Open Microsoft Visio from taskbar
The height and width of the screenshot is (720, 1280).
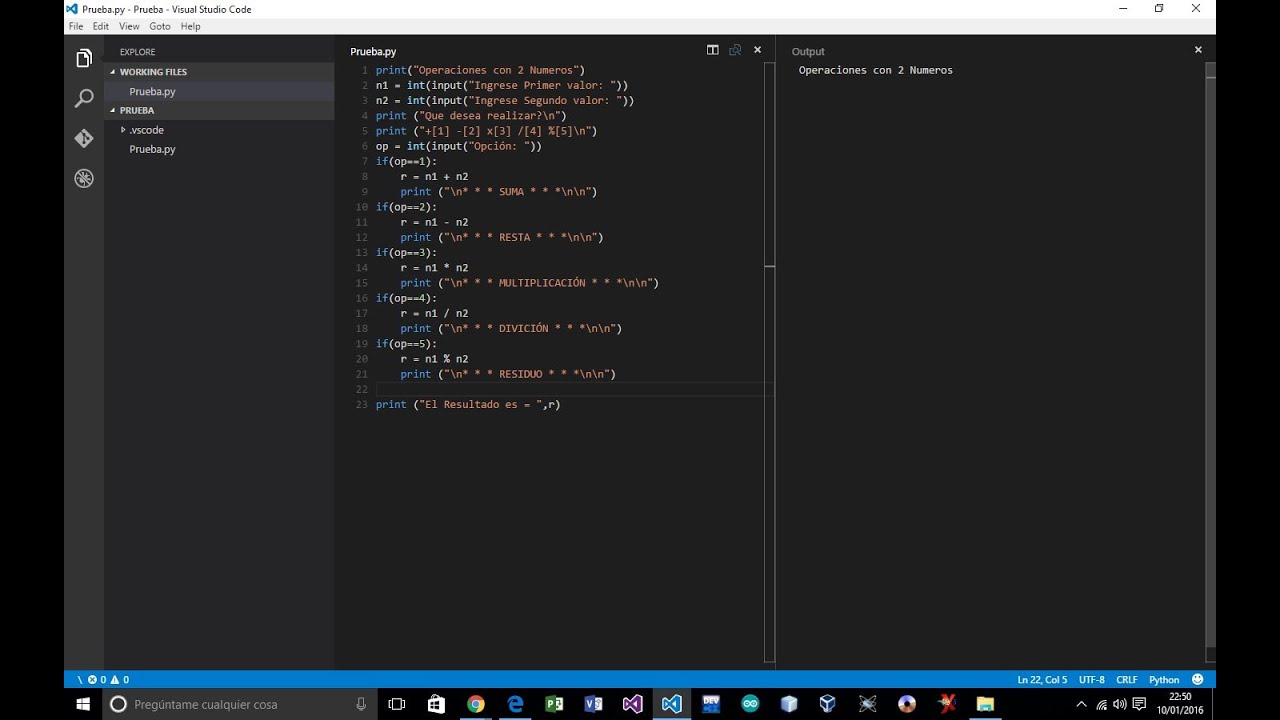(593, 704)
